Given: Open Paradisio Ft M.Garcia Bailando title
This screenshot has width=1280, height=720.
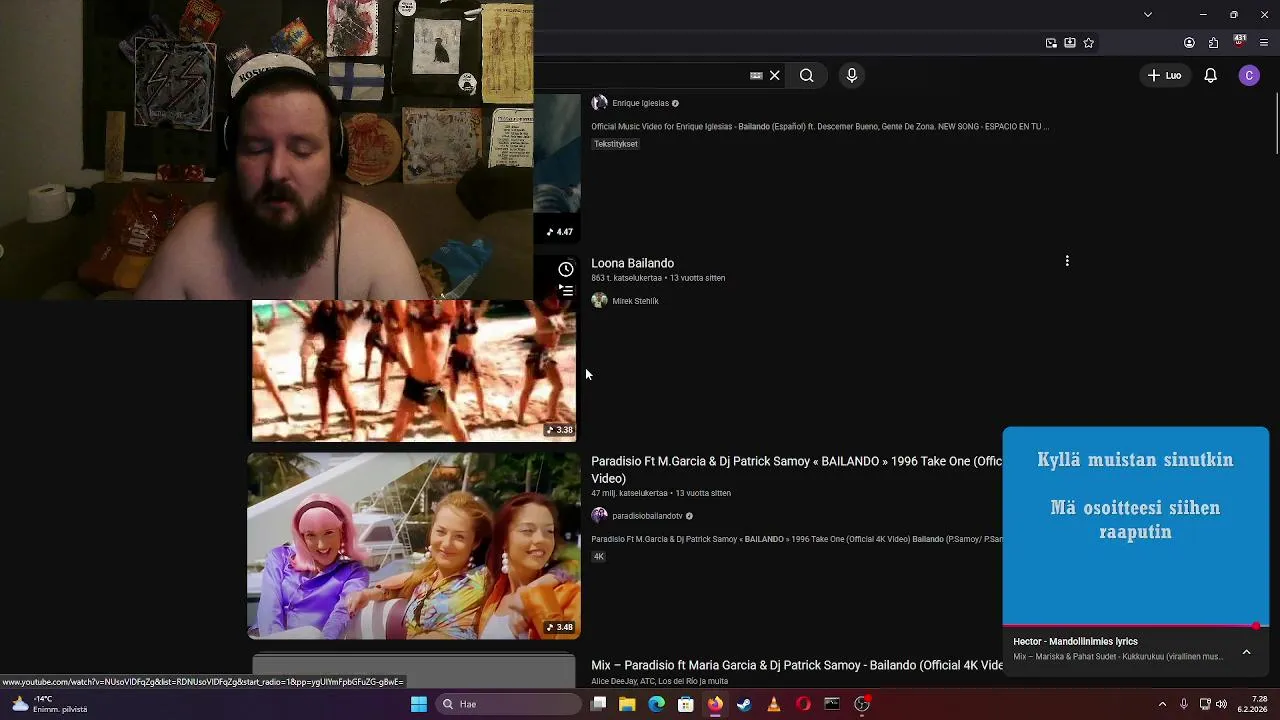Looking at the screenshot, I should [796, 470].
